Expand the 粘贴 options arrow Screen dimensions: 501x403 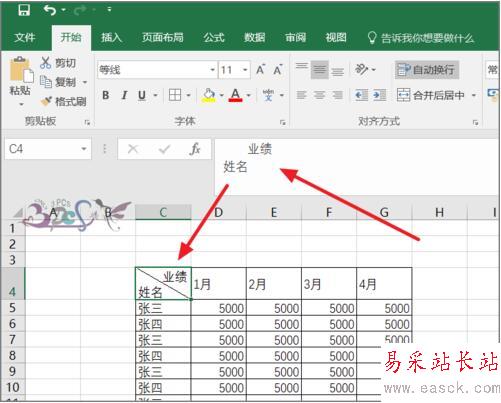pyautogui.click(x=21, y=104)
